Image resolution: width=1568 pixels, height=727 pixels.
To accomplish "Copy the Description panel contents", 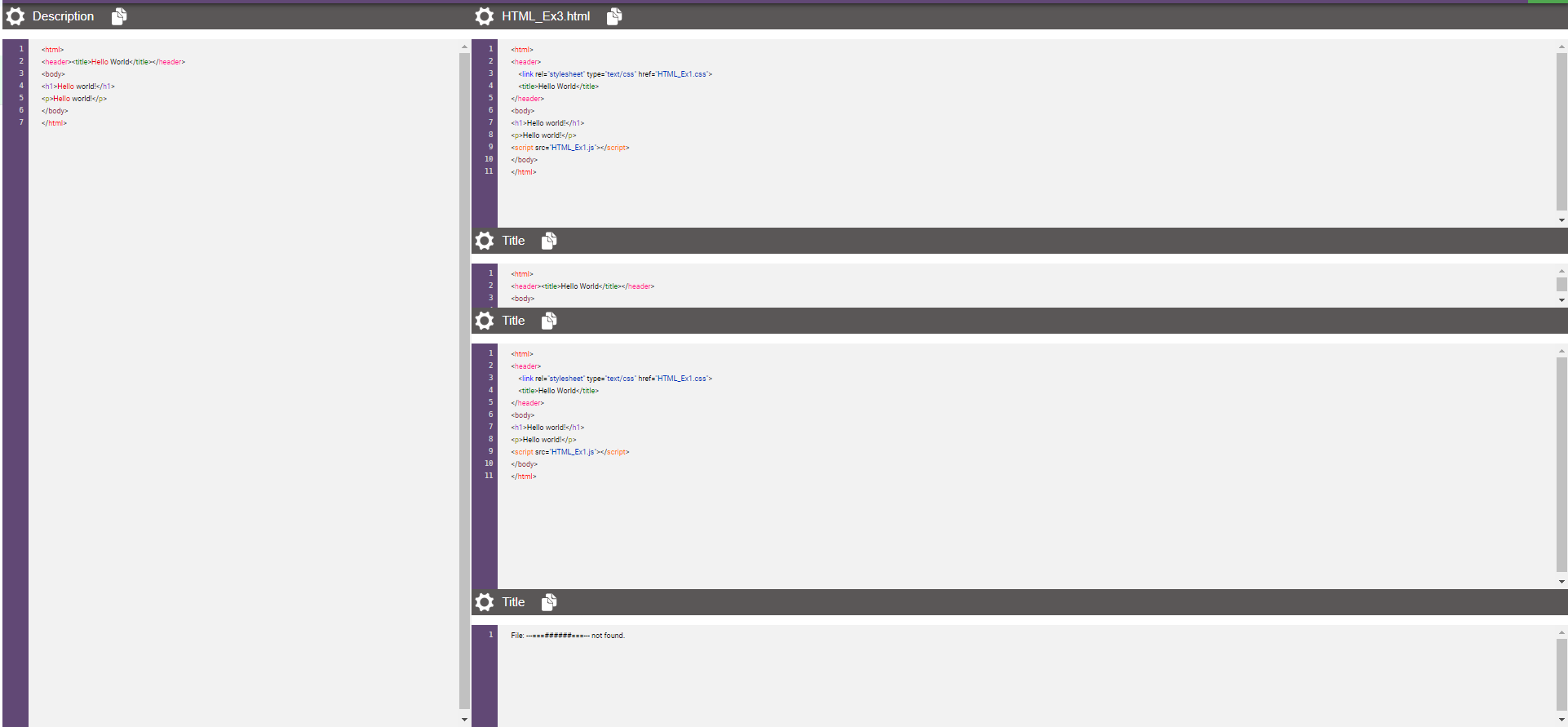I will click(x=119, y=16).
